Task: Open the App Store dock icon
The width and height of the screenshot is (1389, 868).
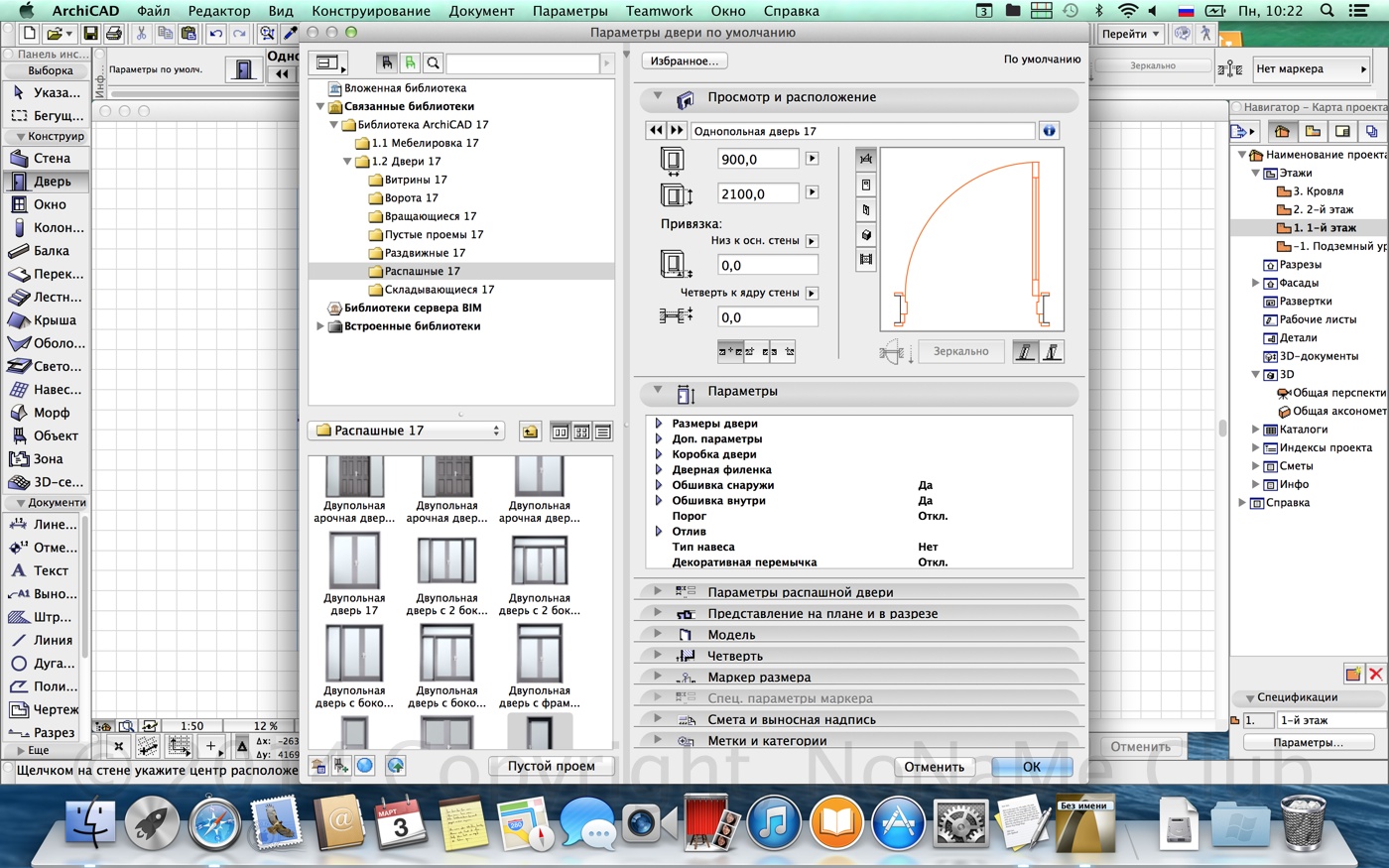Action: (898, 823)
